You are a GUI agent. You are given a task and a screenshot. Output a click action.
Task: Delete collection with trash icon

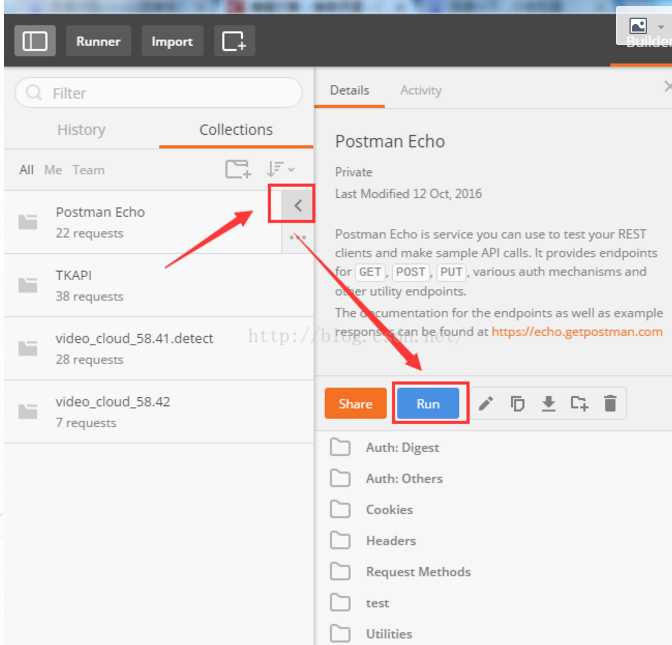coord(610,403)
